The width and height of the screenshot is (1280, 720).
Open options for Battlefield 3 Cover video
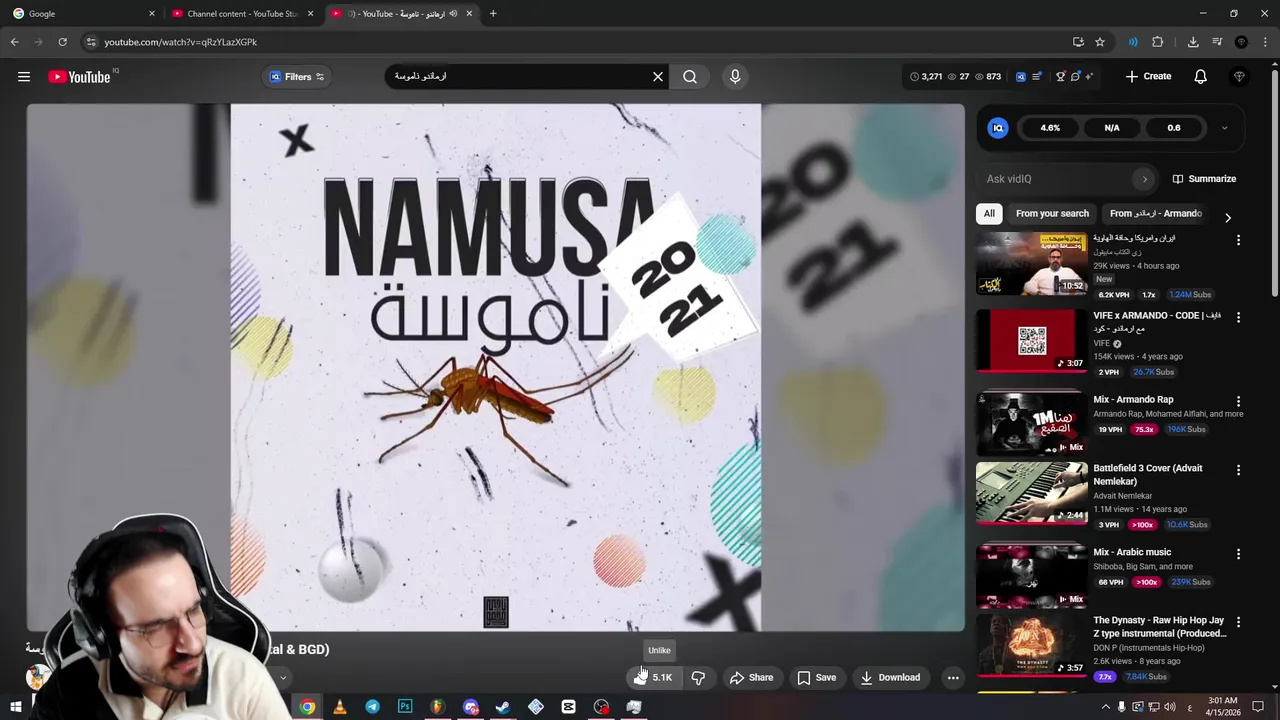[x=1238, y=470]
